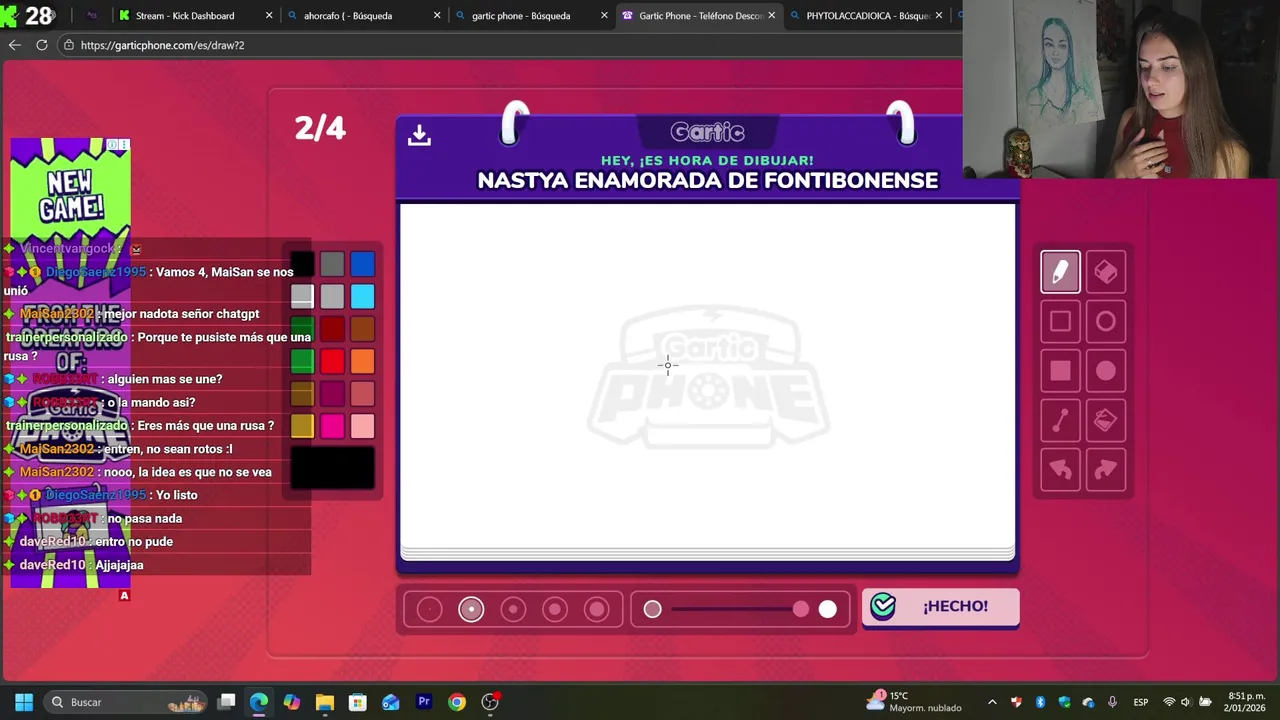Viewport: 1280px width, 720px height.
Task: Download the drawing with the download icon
Action: click(x=419, y=135)
